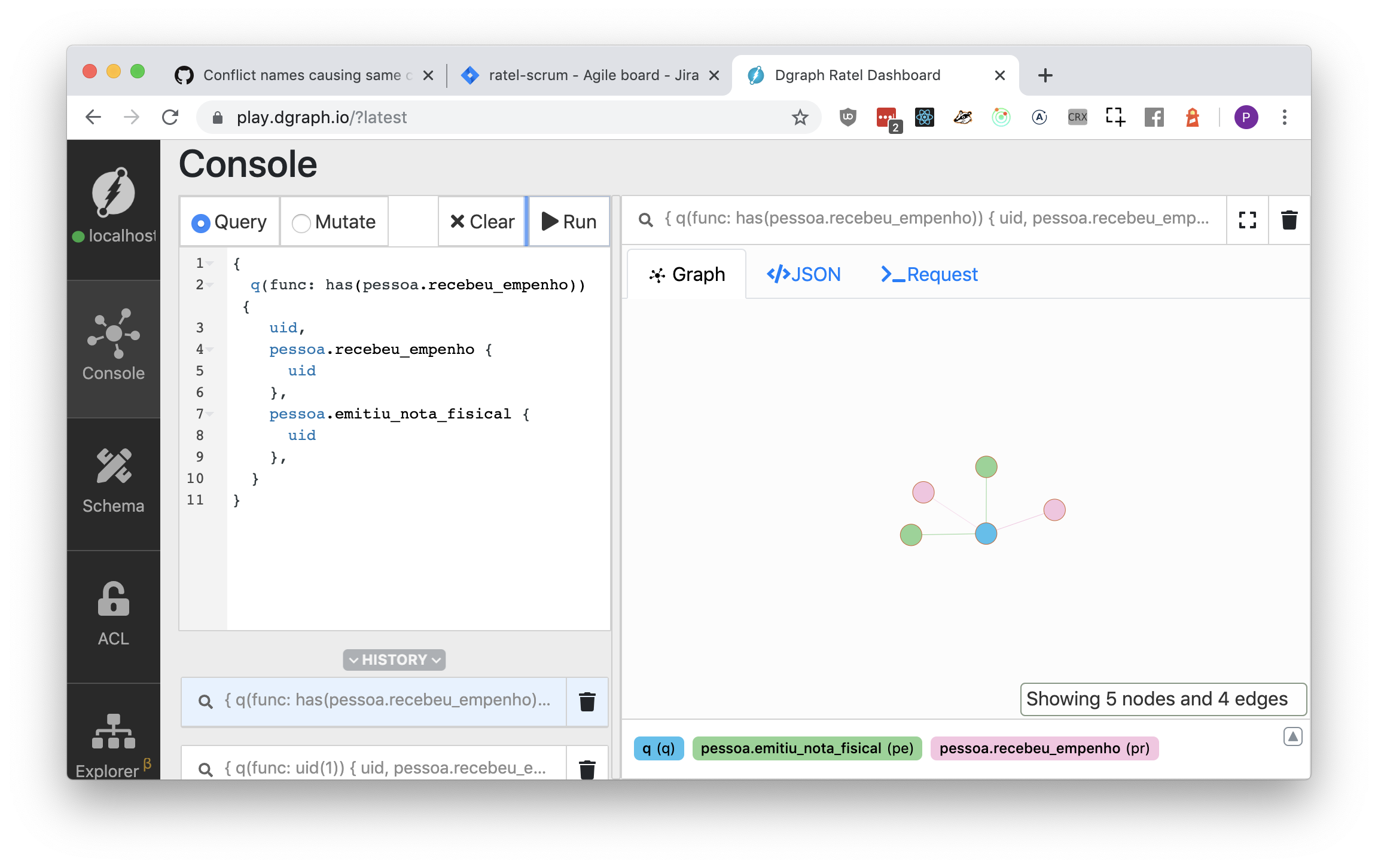Expand the graph legend panel using the up arrow
The height and width of the screenshot is (868, 1378).
point(1292,736)
